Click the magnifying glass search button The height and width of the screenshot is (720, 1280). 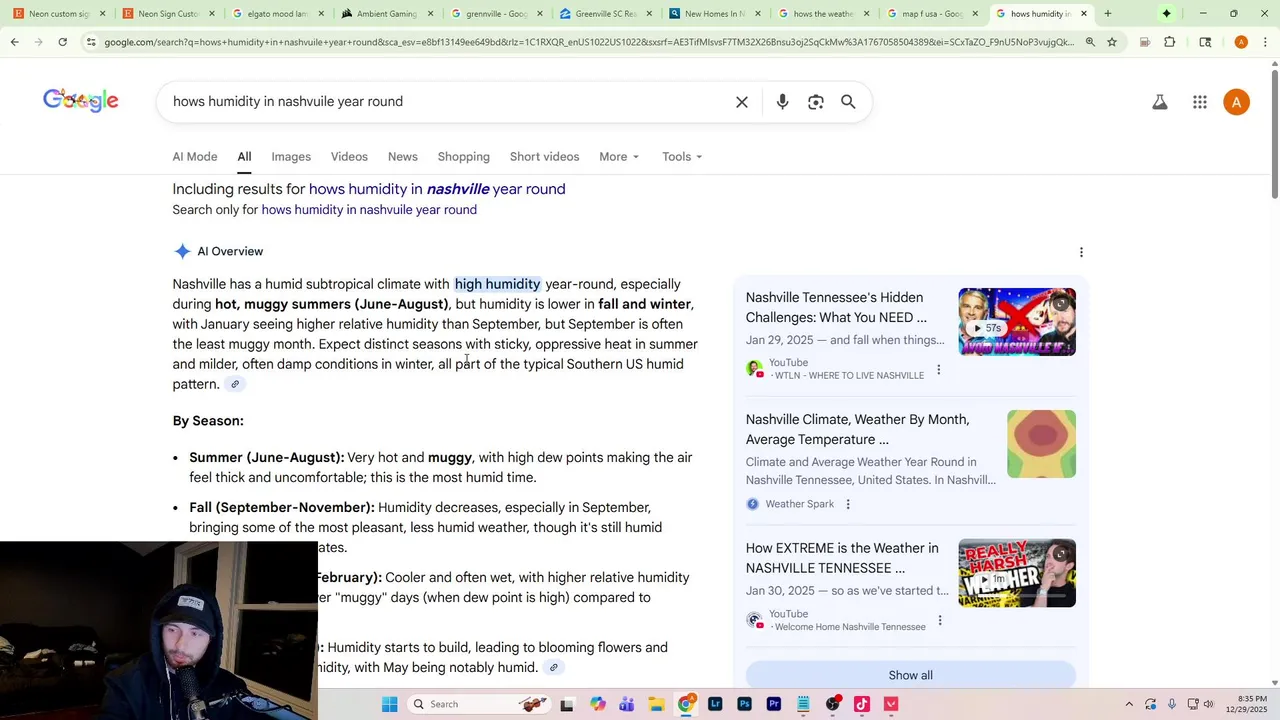pyautogui.click(x=848, y=102)
